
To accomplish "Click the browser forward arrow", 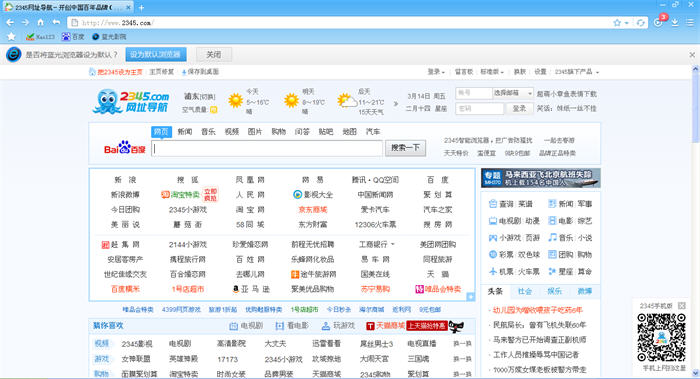I will point(25,22).
